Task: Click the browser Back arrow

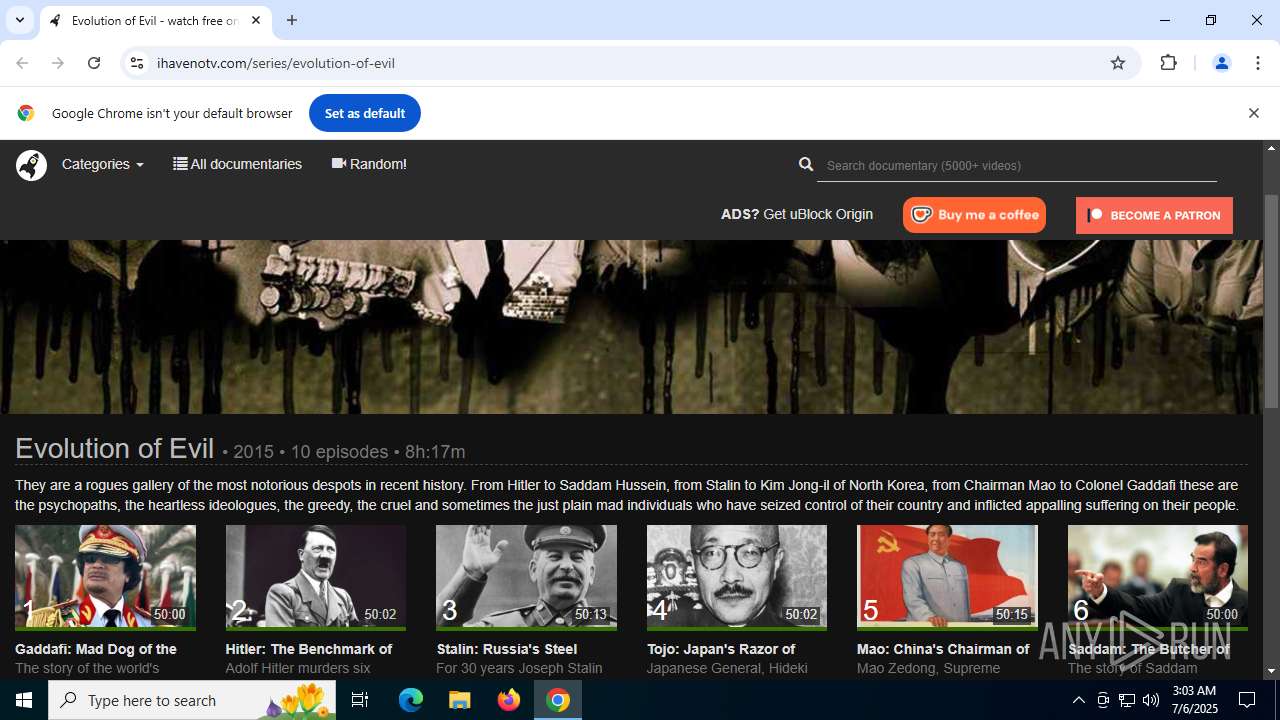Action: [22, 63]
